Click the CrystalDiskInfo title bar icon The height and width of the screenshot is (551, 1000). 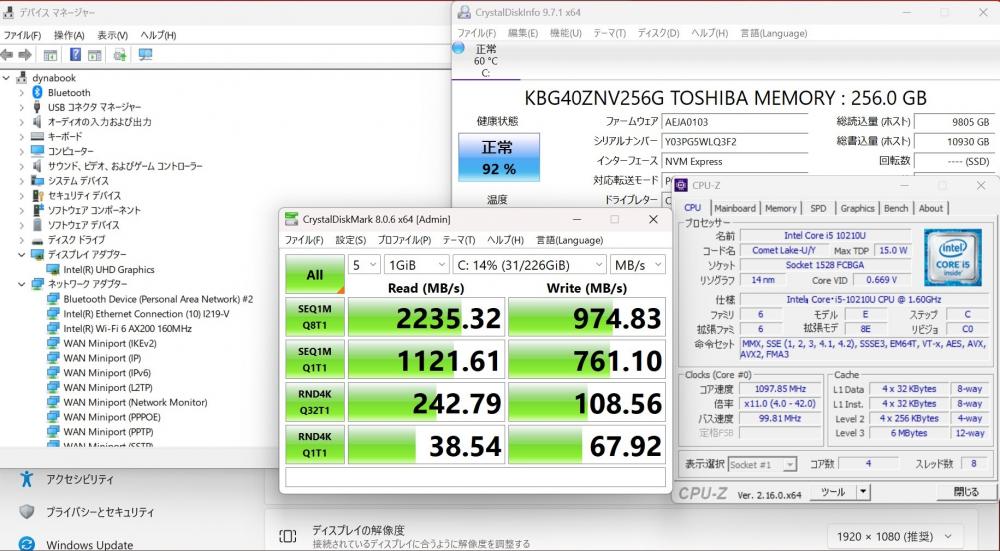464,12
